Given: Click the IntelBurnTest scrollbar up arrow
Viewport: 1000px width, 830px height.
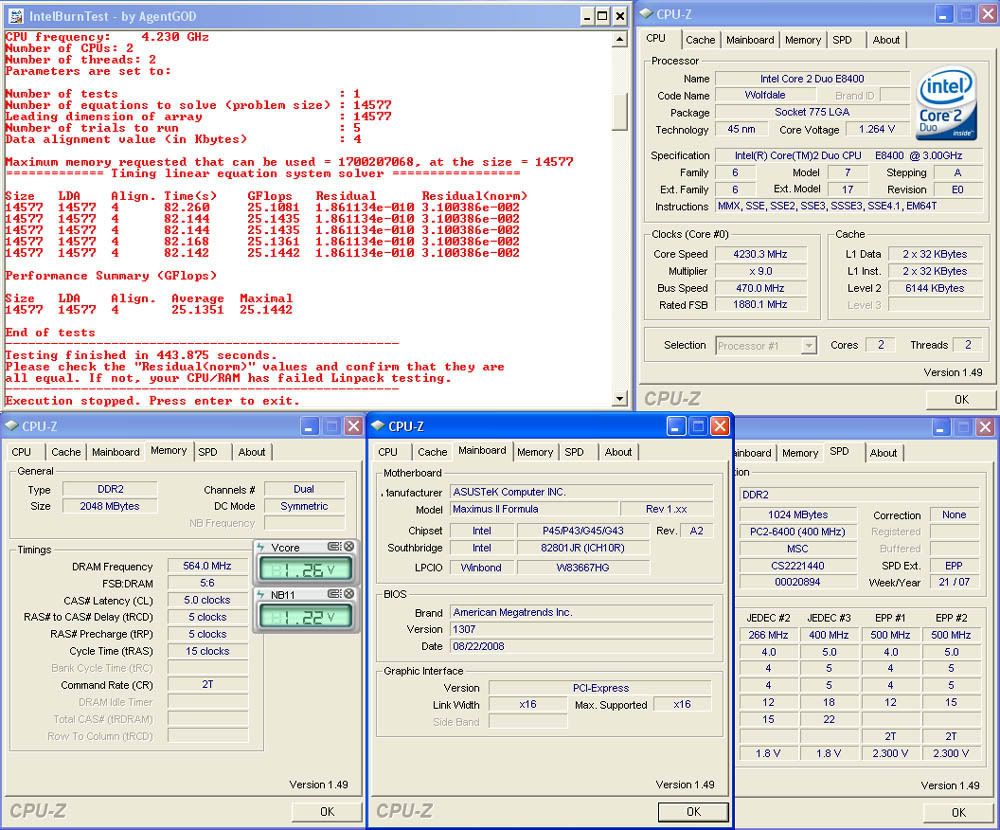Looking at the screenshot, I should [x=619, y=40].
